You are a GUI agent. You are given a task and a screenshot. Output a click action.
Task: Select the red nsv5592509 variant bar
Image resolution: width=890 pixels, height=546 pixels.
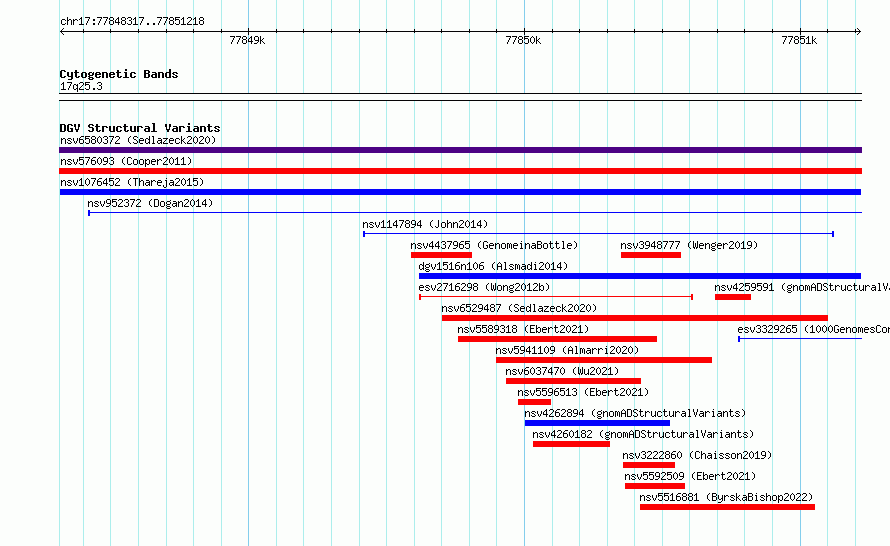coord(654,486)
